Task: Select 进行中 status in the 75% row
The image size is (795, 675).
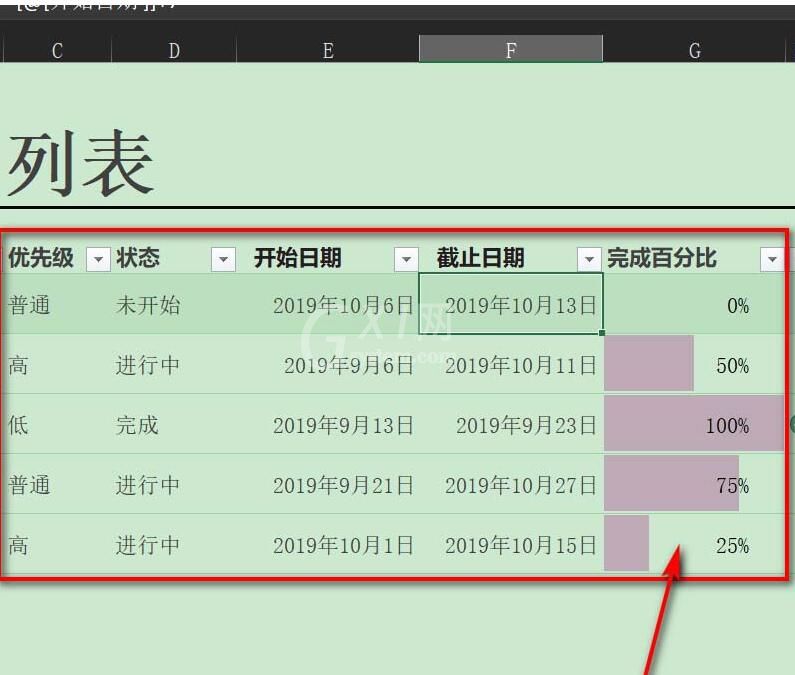Action: click(174, 484)
